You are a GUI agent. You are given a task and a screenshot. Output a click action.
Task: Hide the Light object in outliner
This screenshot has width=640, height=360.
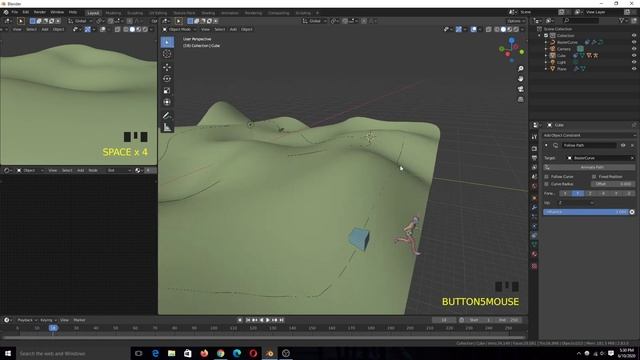(634, 62)
